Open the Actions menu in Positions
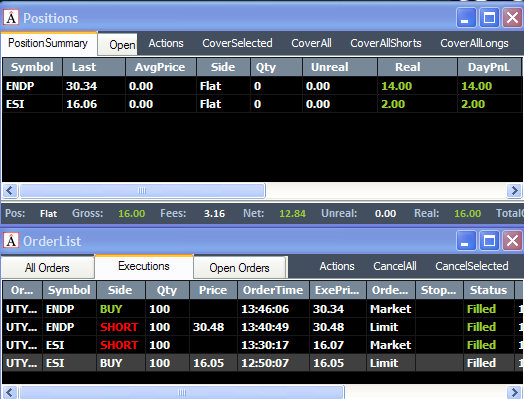524x399 pixels. click(x=166, y=43)
